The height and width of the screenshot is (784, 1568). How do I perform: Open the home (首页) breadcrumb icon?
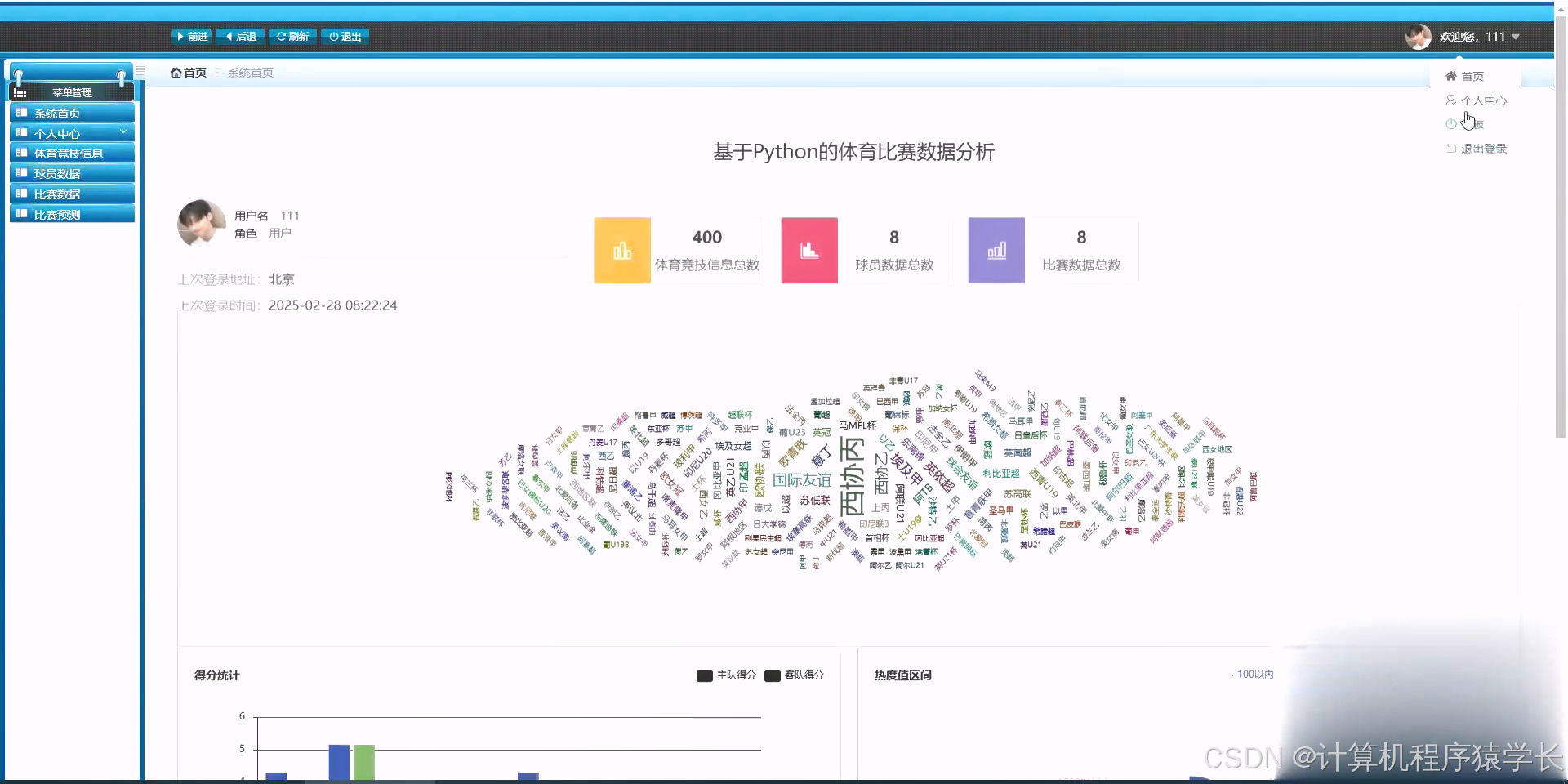(x=177, y=72)
